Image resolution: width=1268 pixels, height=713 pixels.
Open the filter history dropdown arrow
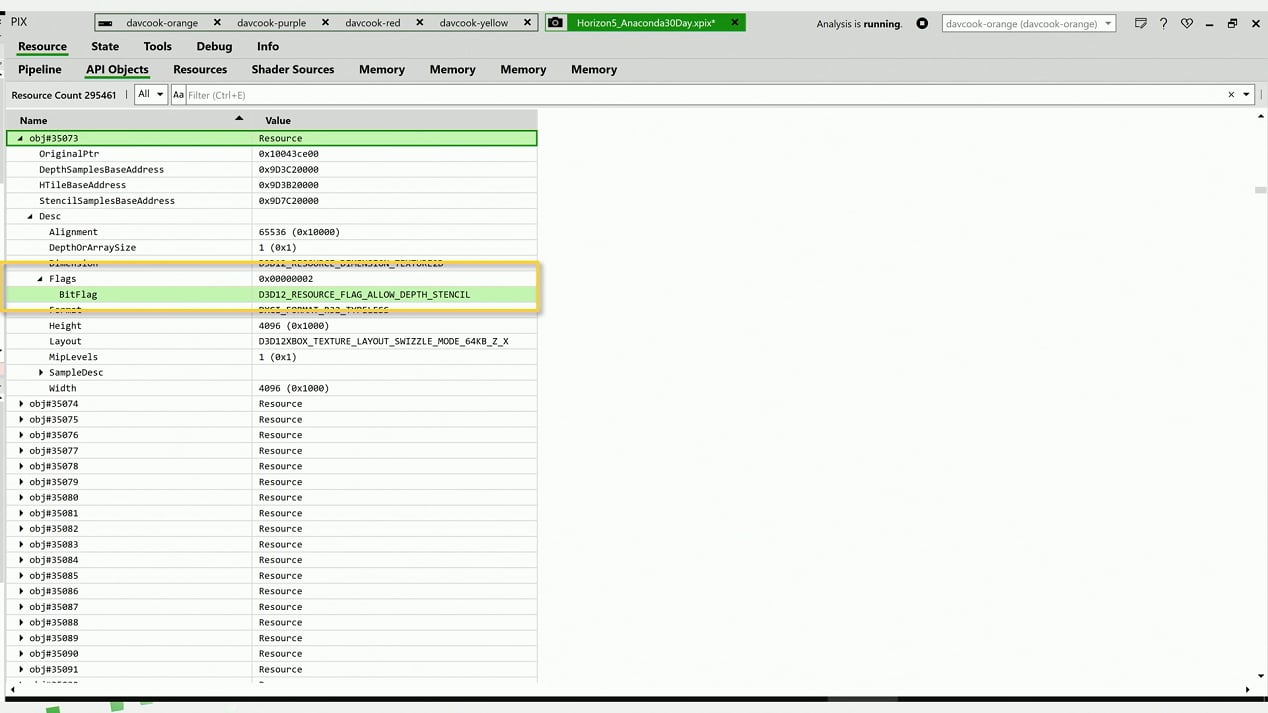[x=1246, y=95]
